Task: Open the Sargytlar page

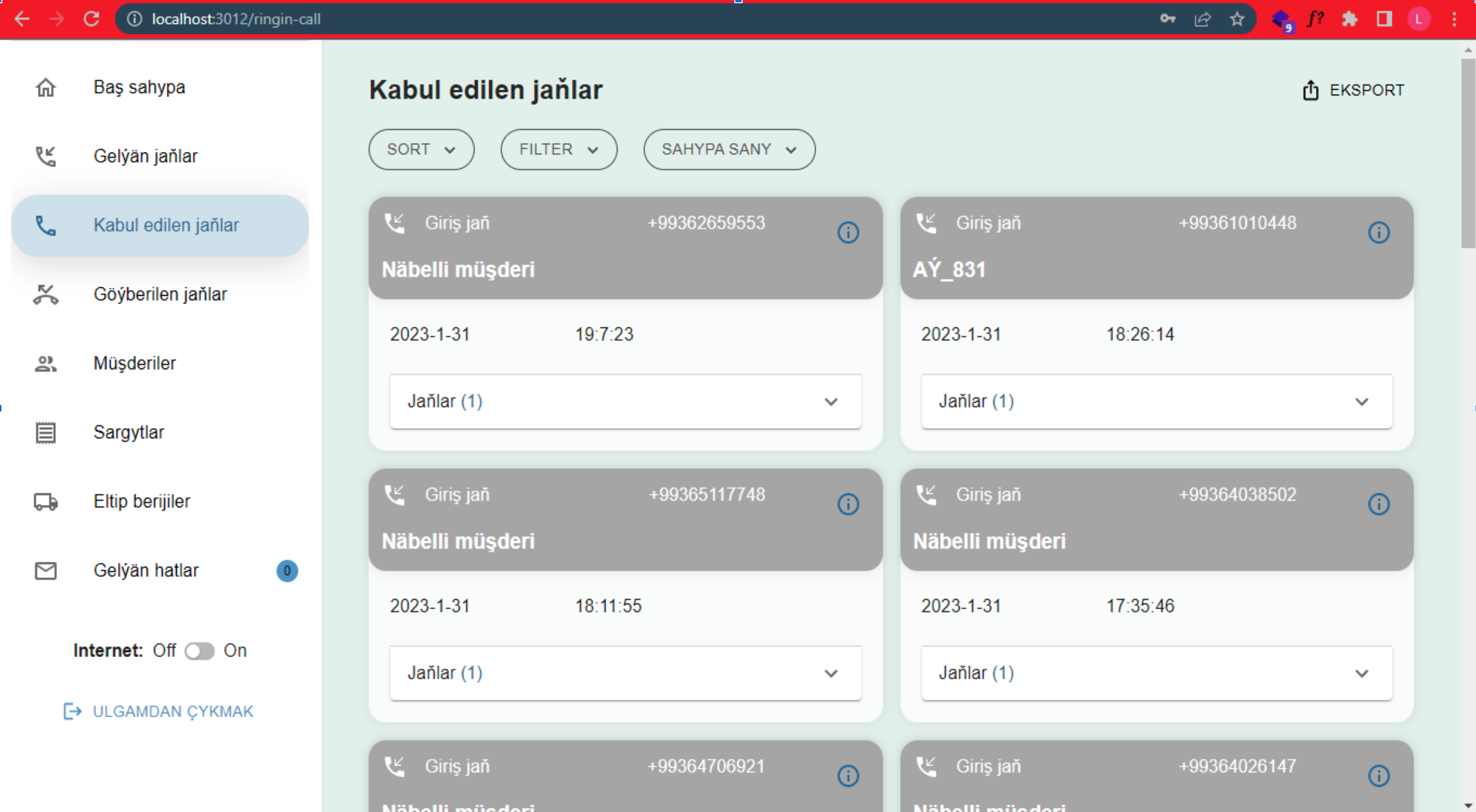Action: (160, 433)
